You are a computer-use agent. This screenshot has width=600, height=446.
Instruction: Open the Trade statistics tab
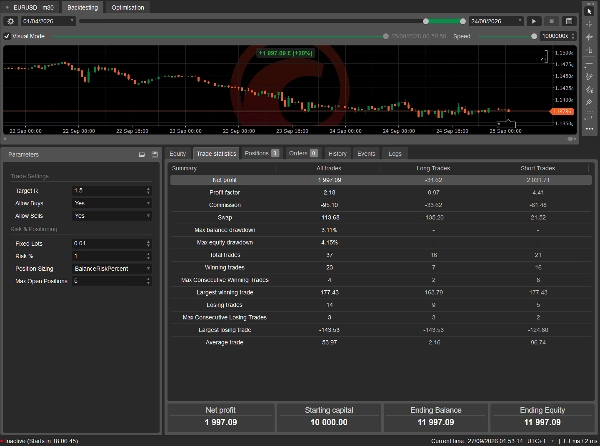point(216,153)
